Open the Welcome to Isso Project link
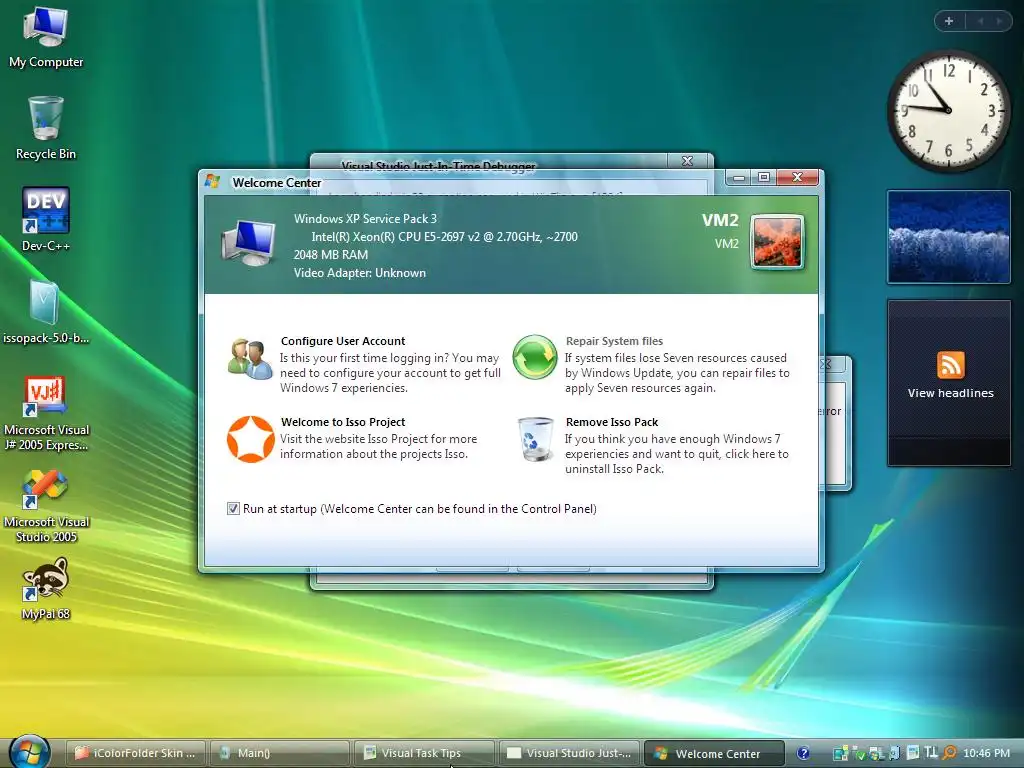Image resolution: width=1024 pixels, height=768 pixels. [343, 422]
